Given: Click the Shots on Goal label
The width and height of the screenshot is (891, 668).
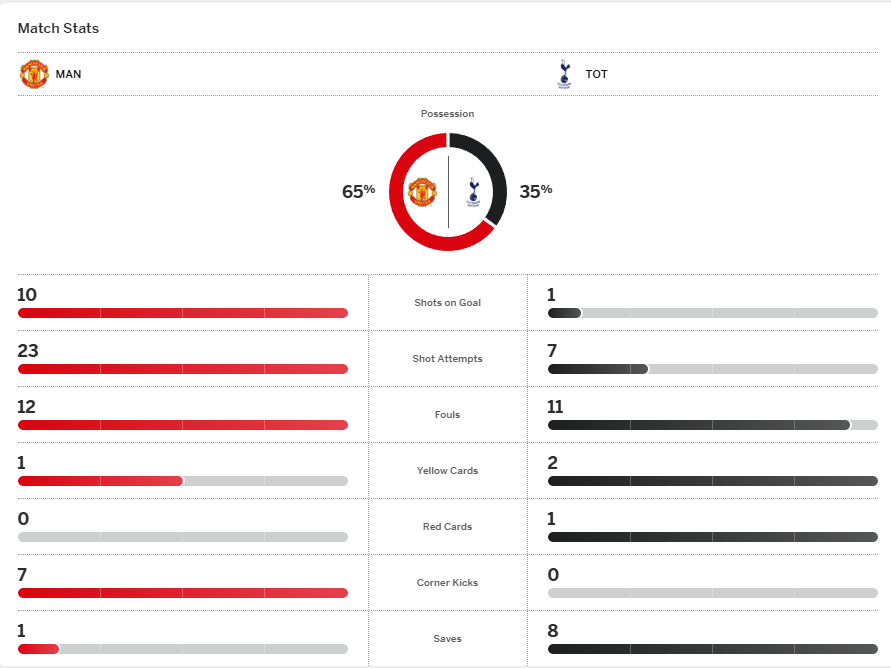Looking at the screenshot, I should coord(447,303).
